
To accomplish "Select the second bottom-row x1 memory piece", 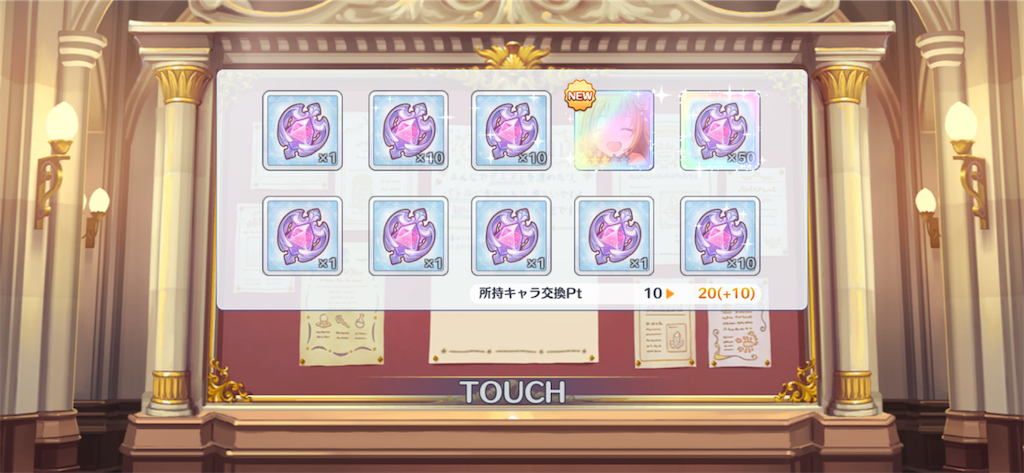I will tap(408, 236).
